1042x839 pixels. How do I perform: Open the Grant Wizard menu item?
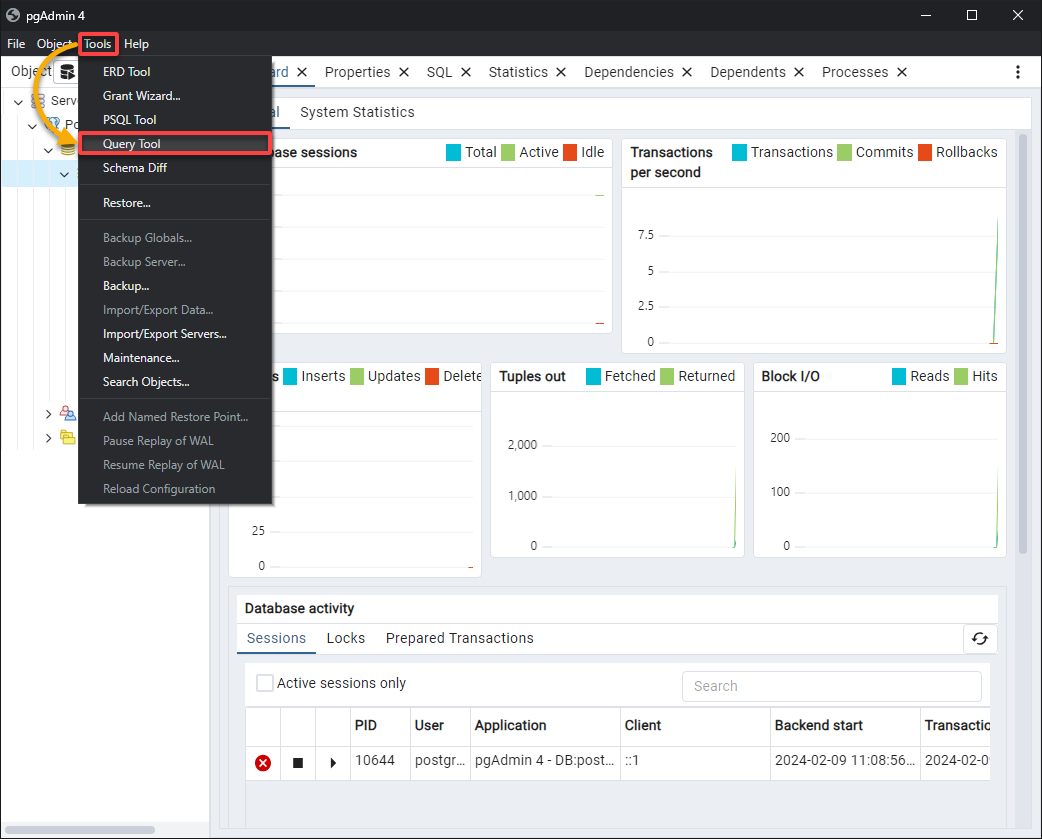pos(174,96)
